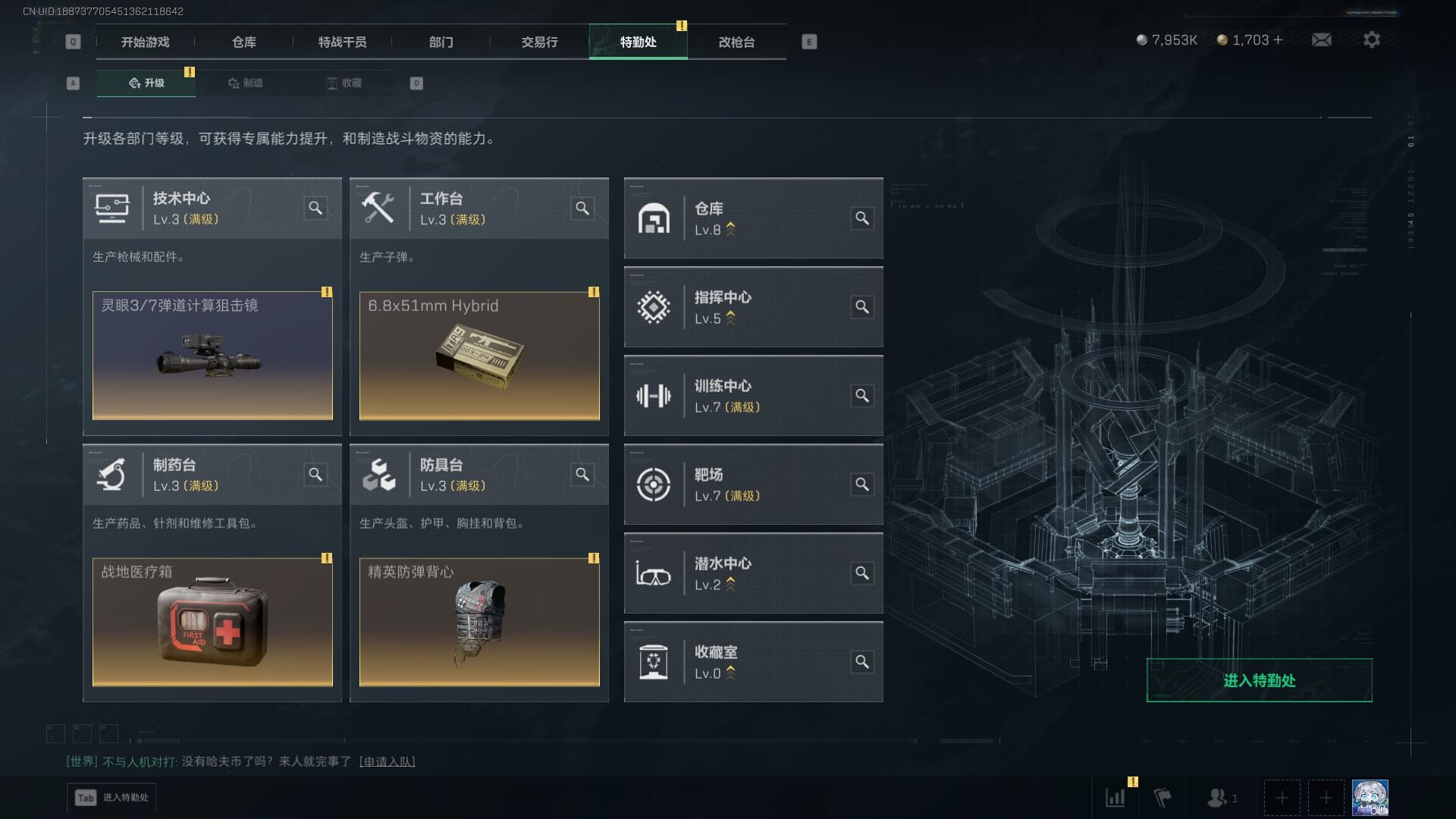Click upgrade arrow beside 仓库 Lv.8
1456x819 pixels.
[731, 230]
